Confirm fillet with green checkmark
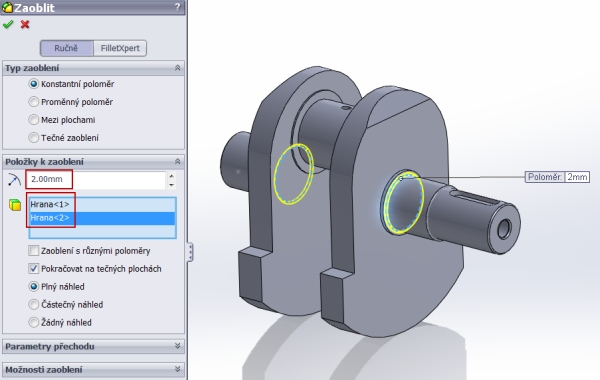600x380 pixels. pos(8,24)
